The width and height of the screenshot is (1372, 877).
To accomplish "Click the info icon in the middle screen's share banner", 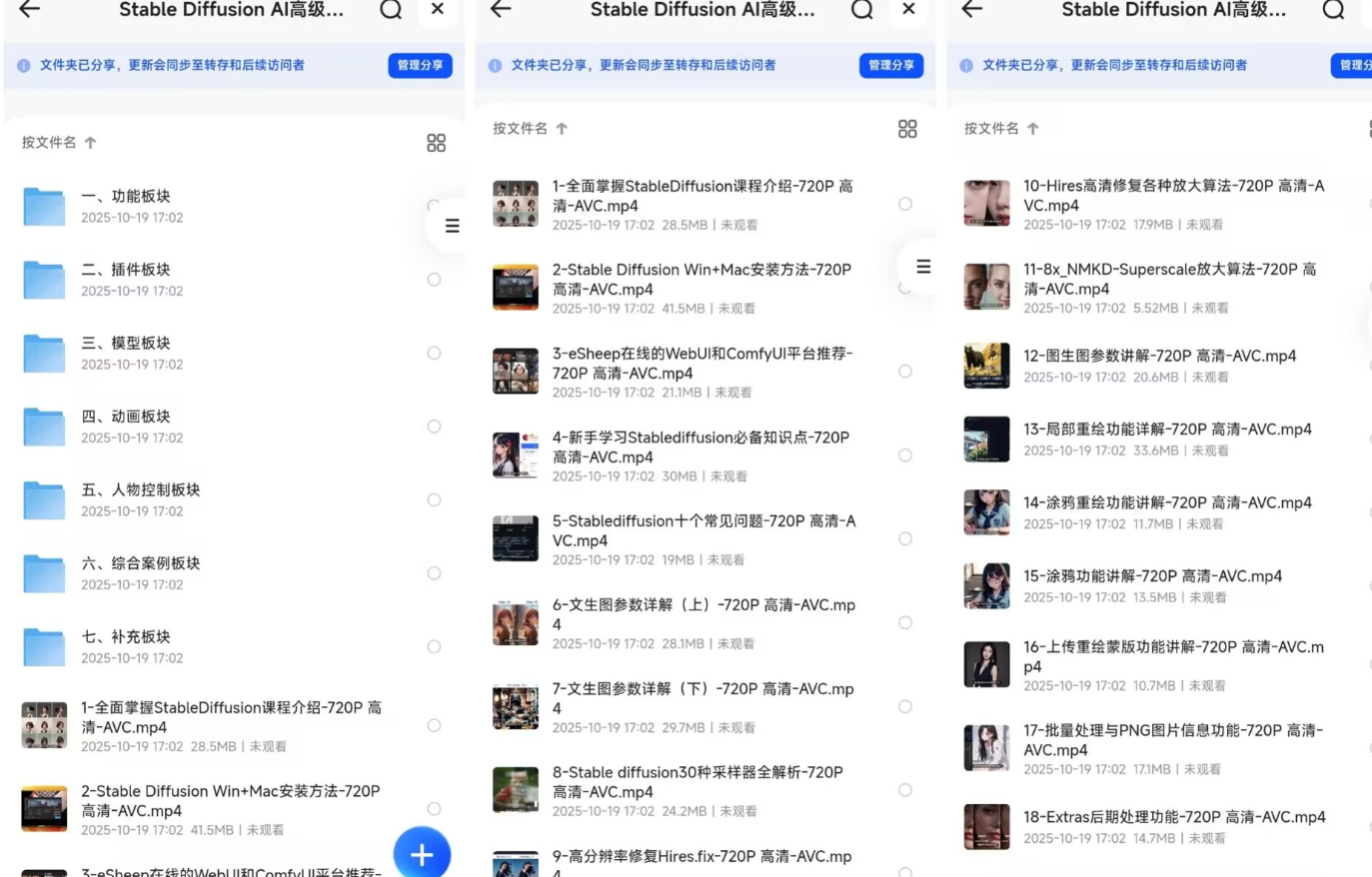I will 495,66.
